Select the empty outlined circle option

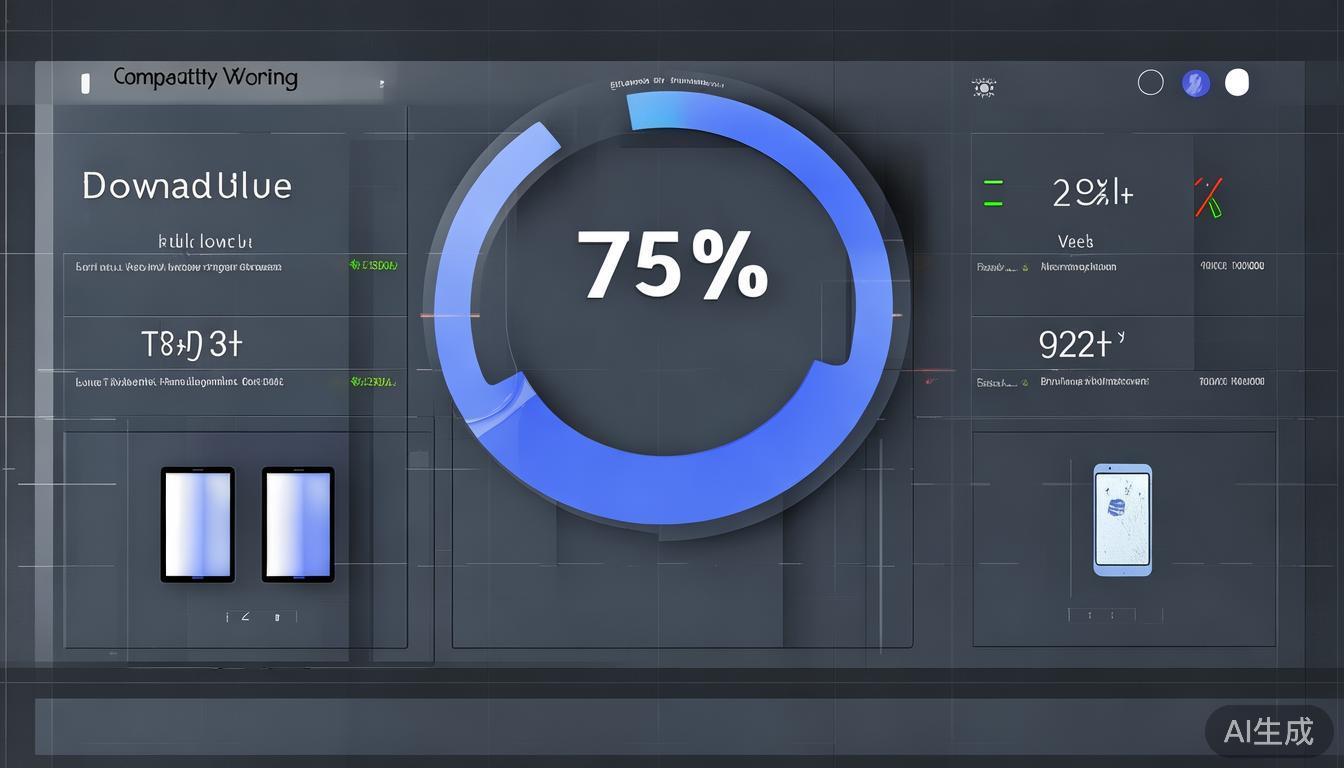tap(1151, 83)
